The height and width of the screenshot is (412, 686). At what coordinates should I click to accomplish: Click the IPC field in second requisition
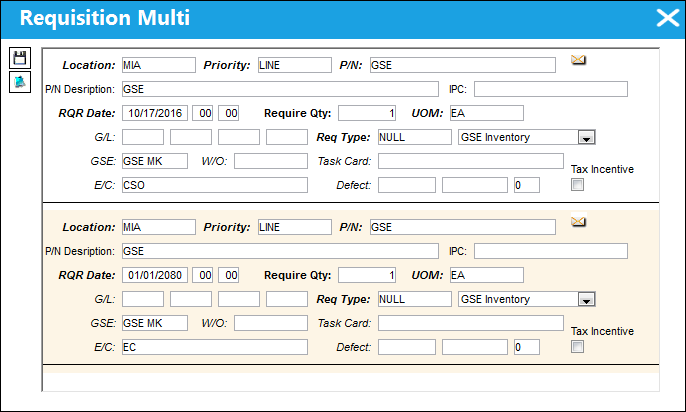[551, 251]
